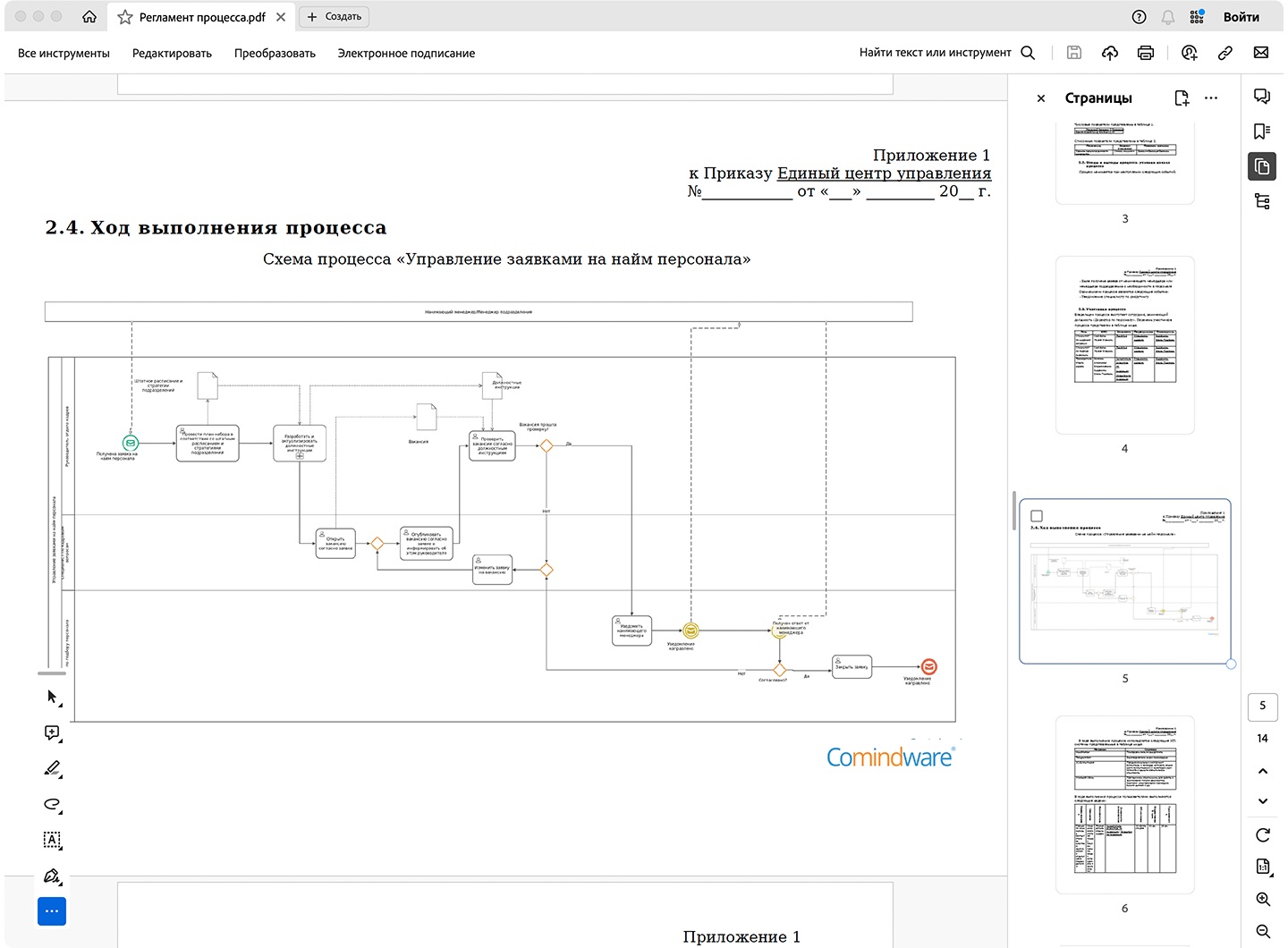Select the freehand draw tool

point(52,804)
